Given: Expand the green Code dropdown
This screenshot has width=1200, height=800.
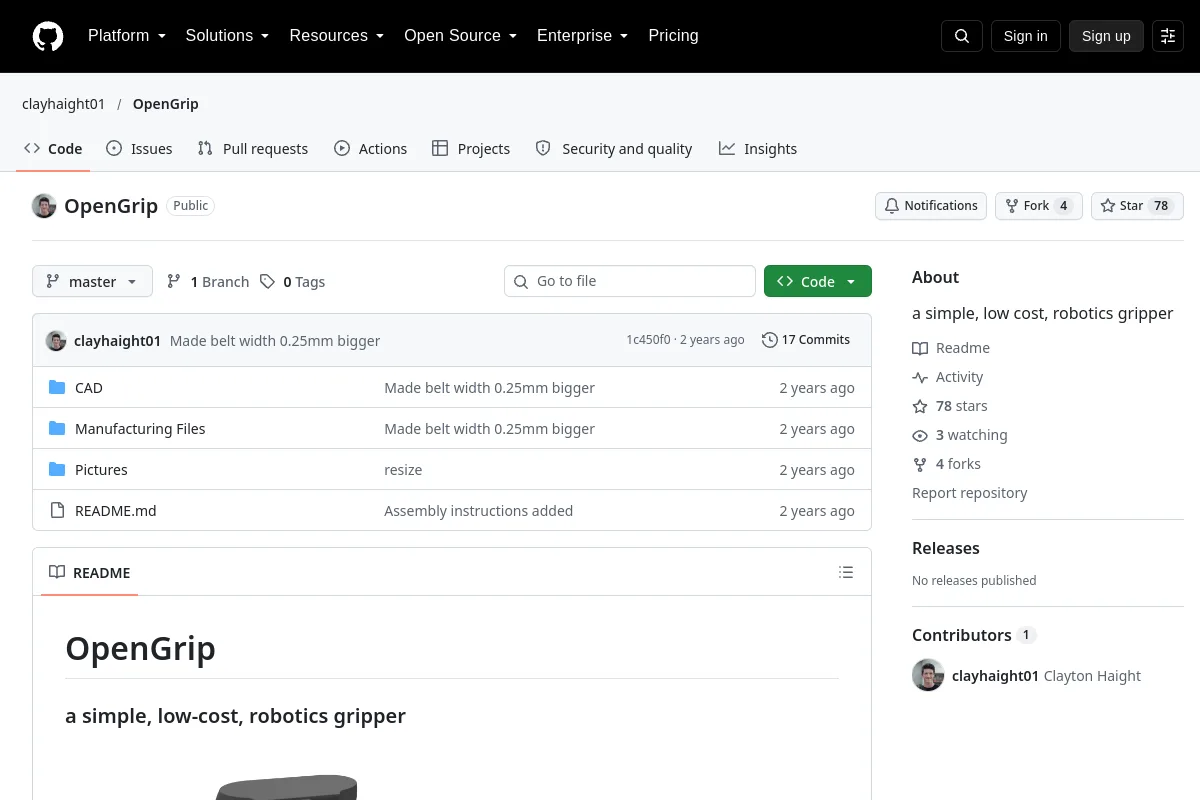Looking at the screenshot, I should tap(818, 281).
